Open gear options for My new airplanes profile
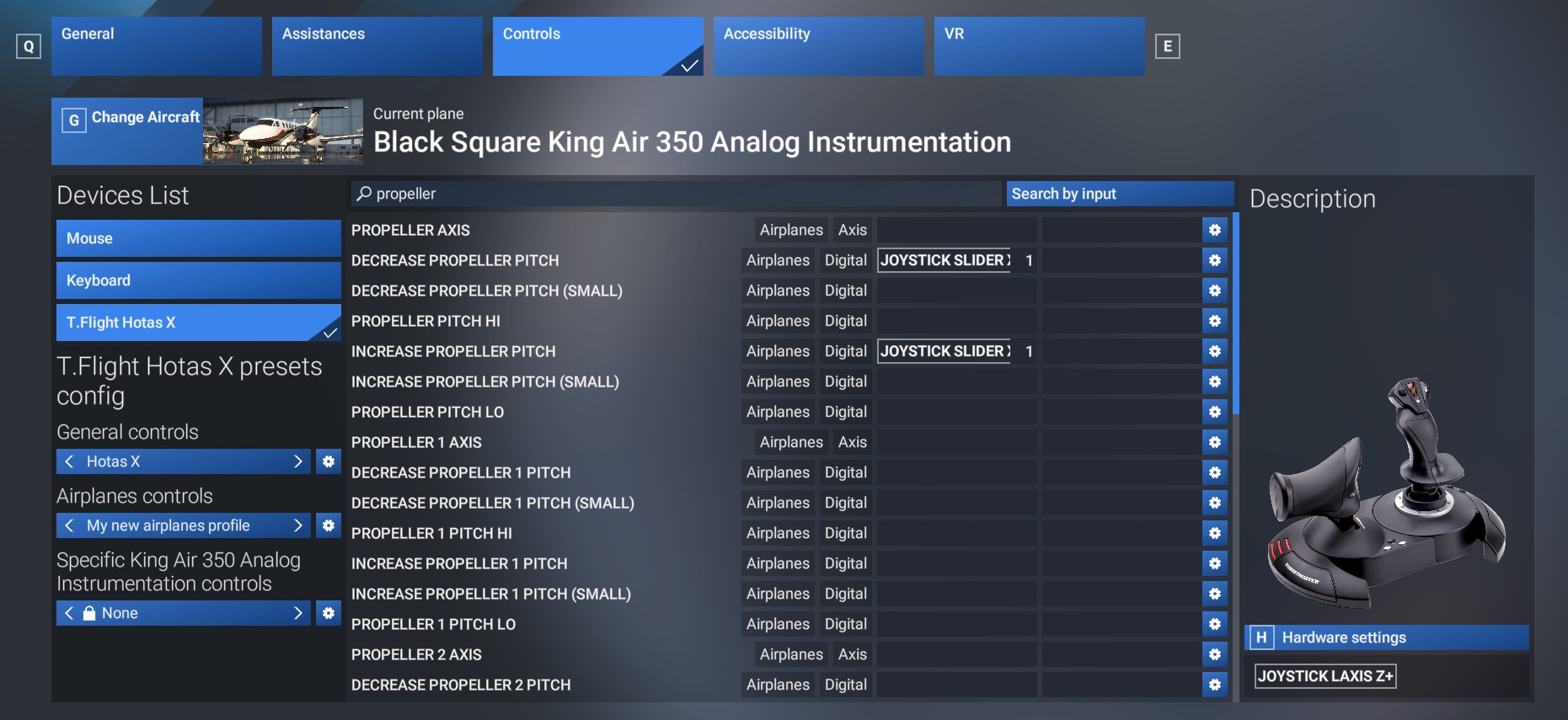This screenshot has height=720, width=1568. coord(329,525)
